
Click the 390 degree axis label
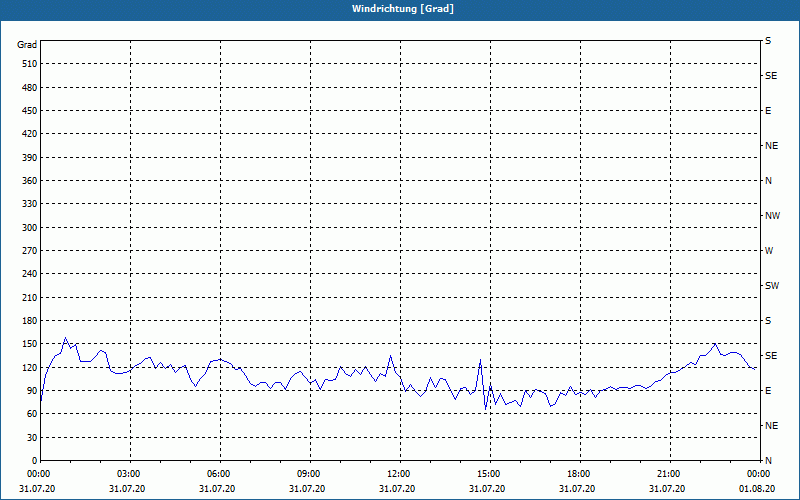click(30, 158)
